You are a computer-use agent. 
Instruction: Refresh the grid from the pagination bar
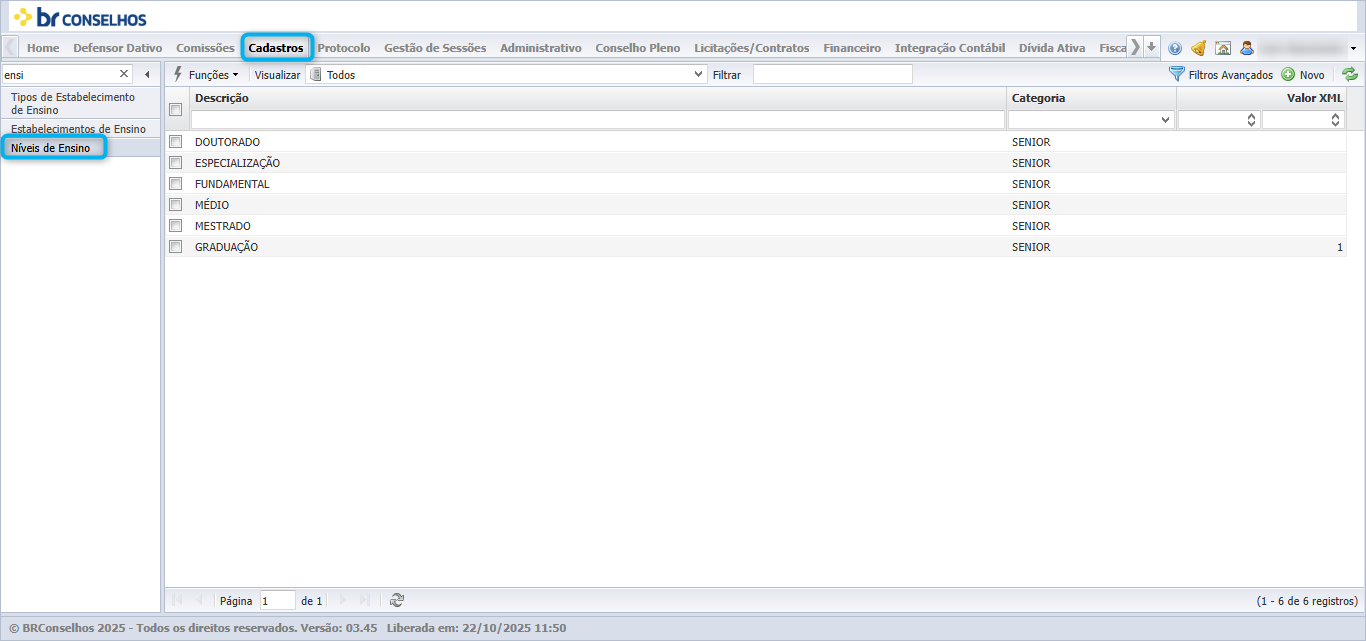click(x=397, y=600)
